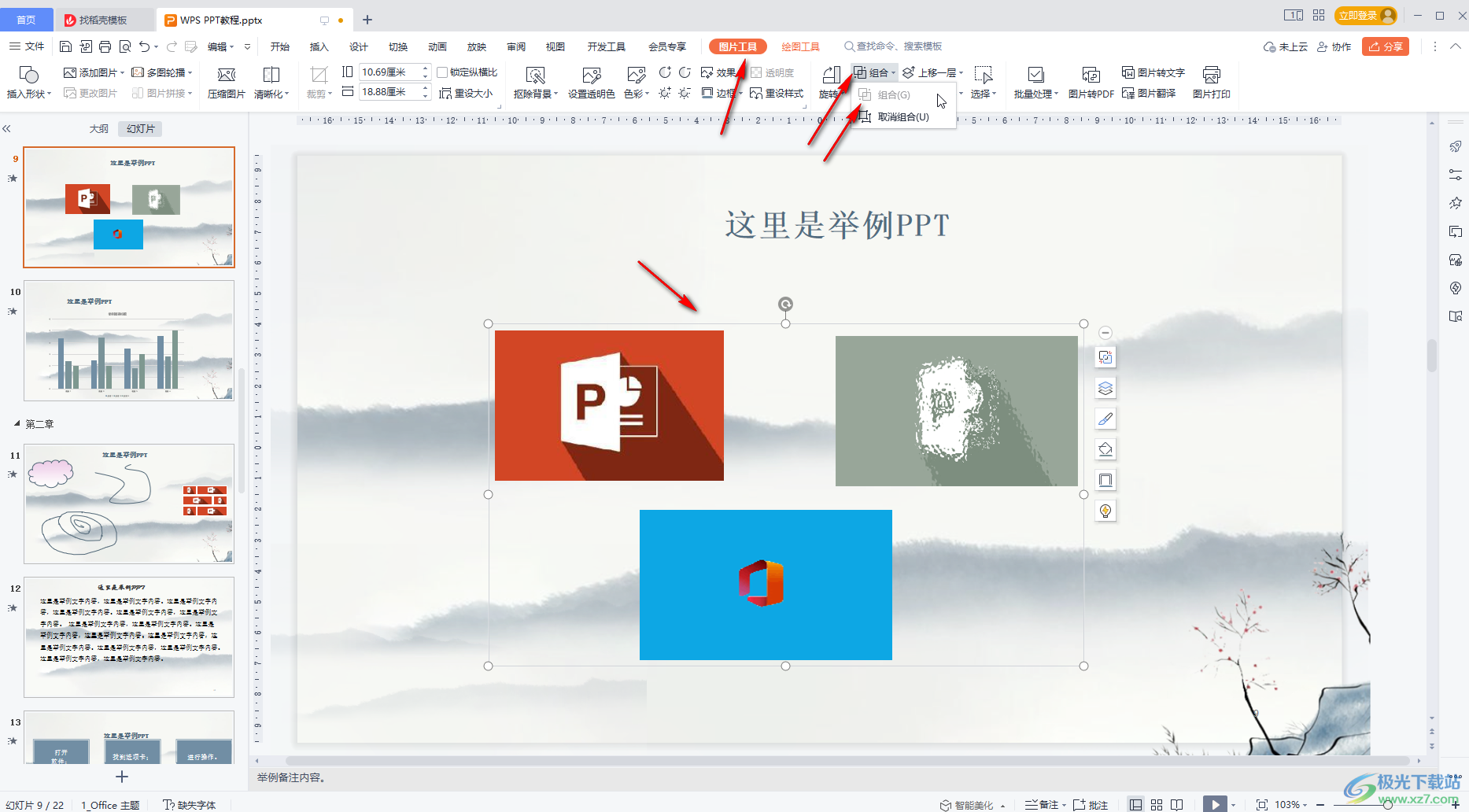Collapse the 第二章 section
This screenshot has height=812, width=1469.
click(17, 423)
